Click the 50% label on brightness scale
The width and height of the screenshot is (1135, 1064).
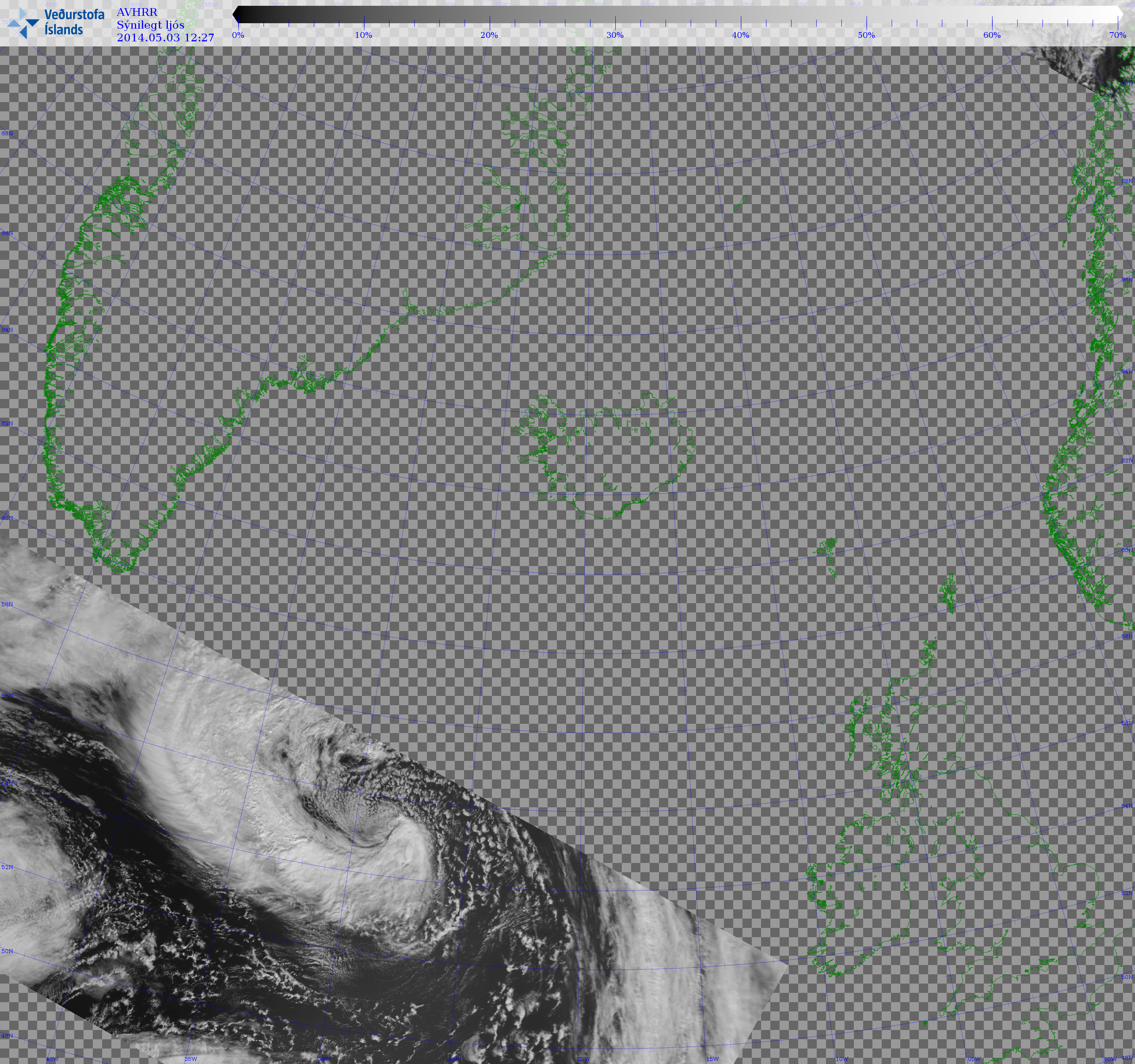tap(866, 35)
